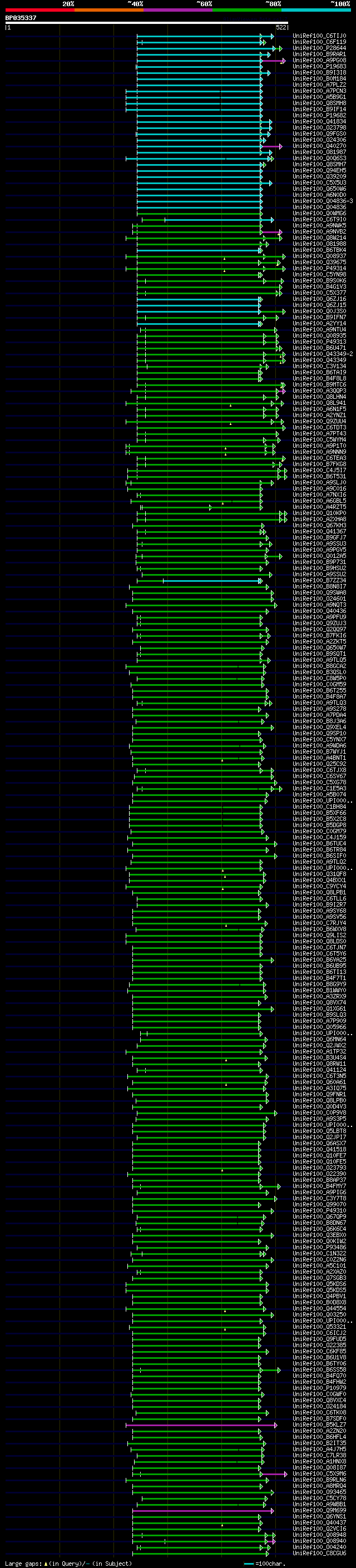Image resolution: width=356 pixels, height=1568 pixels.
Task: Click the orange segment of the identity scale
Action: pyautogui.click(x=109, y=10)
